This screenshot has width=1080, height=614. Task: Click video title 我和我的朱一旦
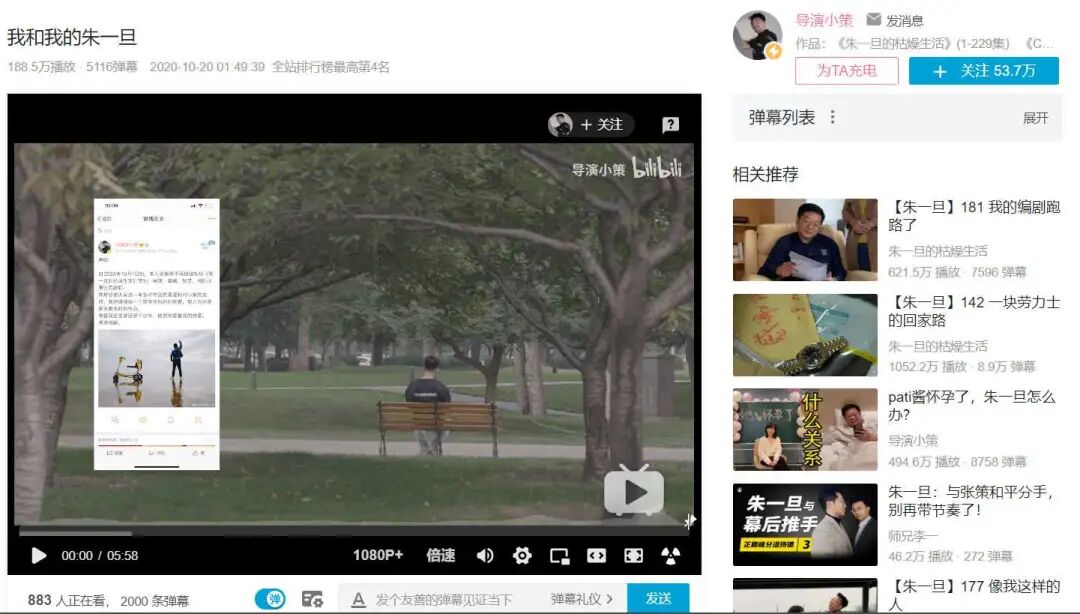[x=72, y=37]
